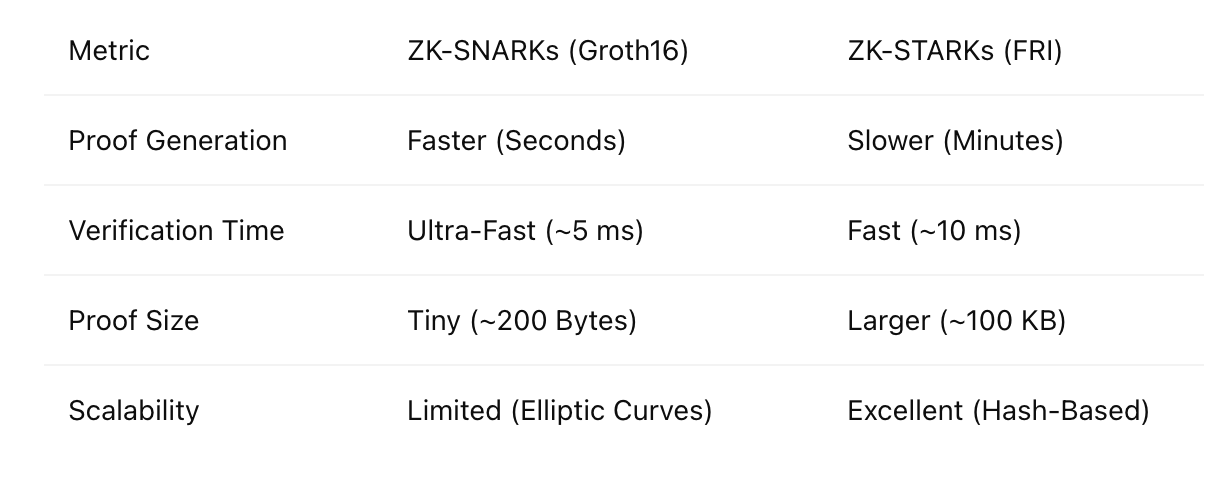The height and width of the screenshot is (488, 1212).
Task: Select the Fast (~10 ms) cell
Action: pos(934,231)
